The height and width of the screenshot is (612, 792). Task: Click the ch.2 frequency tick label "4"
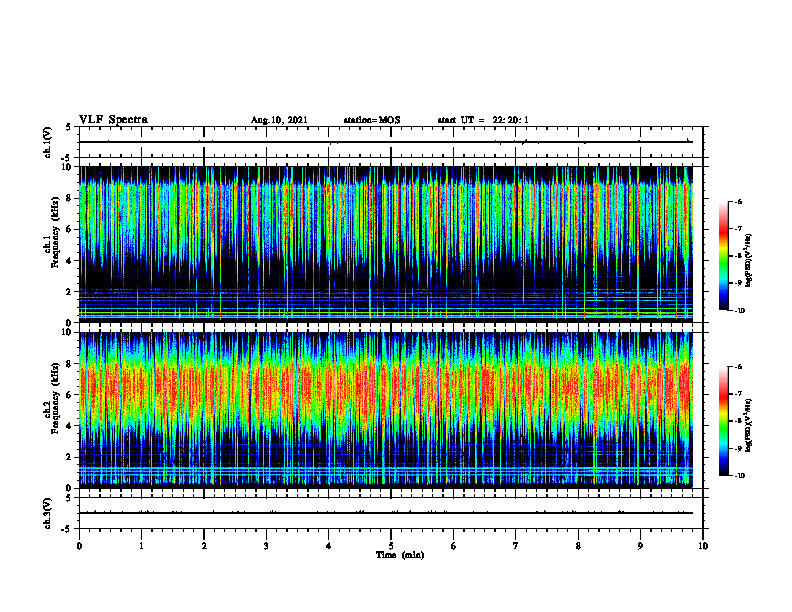[70, 426]
